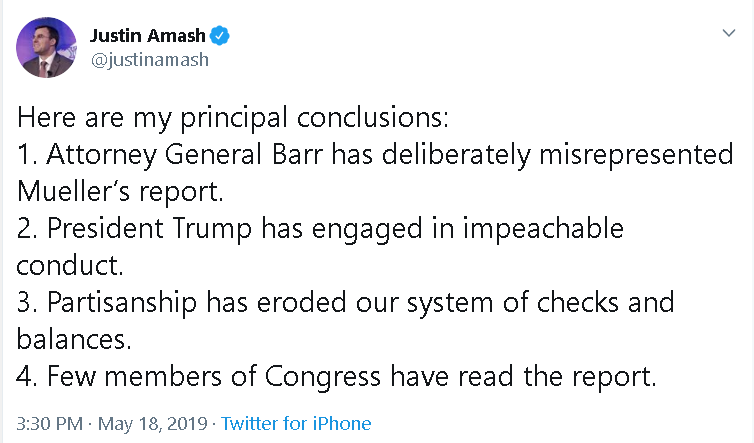Click the words "system of checks and"
Screen dimensions: 754x443
560,301
